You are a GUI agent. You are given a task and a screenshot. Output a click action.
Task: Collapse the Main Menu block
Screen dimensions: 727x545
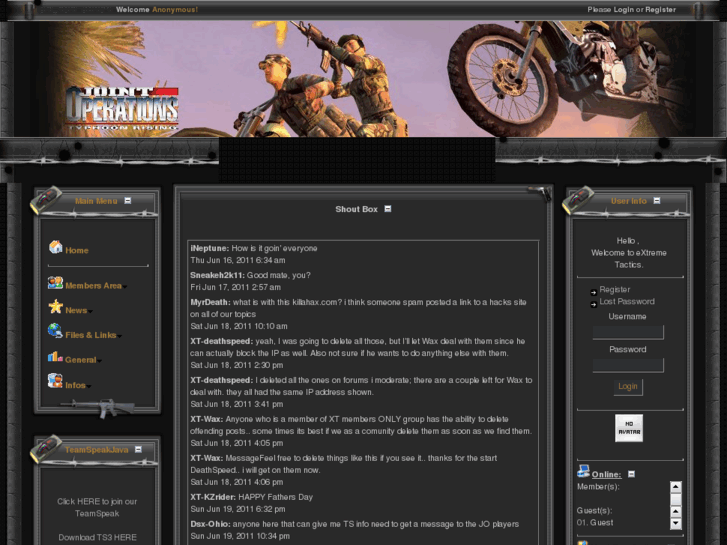pos(128,200)
